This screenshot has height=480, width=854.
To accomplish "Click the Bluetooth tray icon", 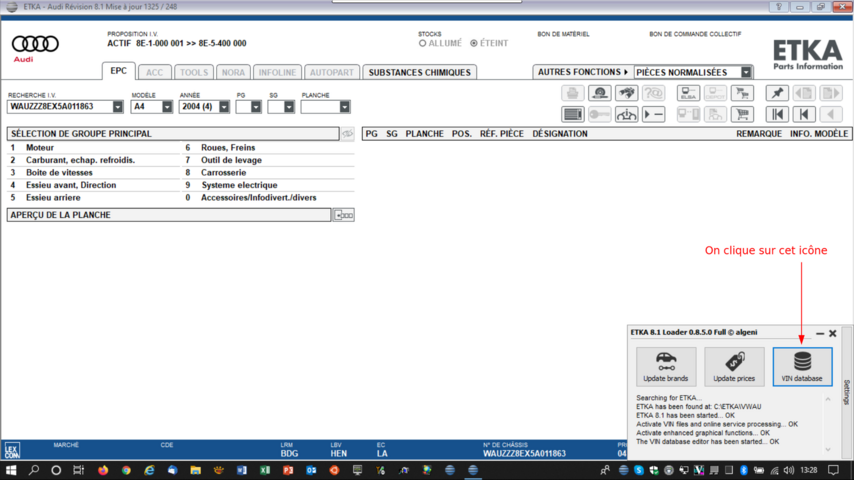I will pyautogui.click(x=743, y=470).
